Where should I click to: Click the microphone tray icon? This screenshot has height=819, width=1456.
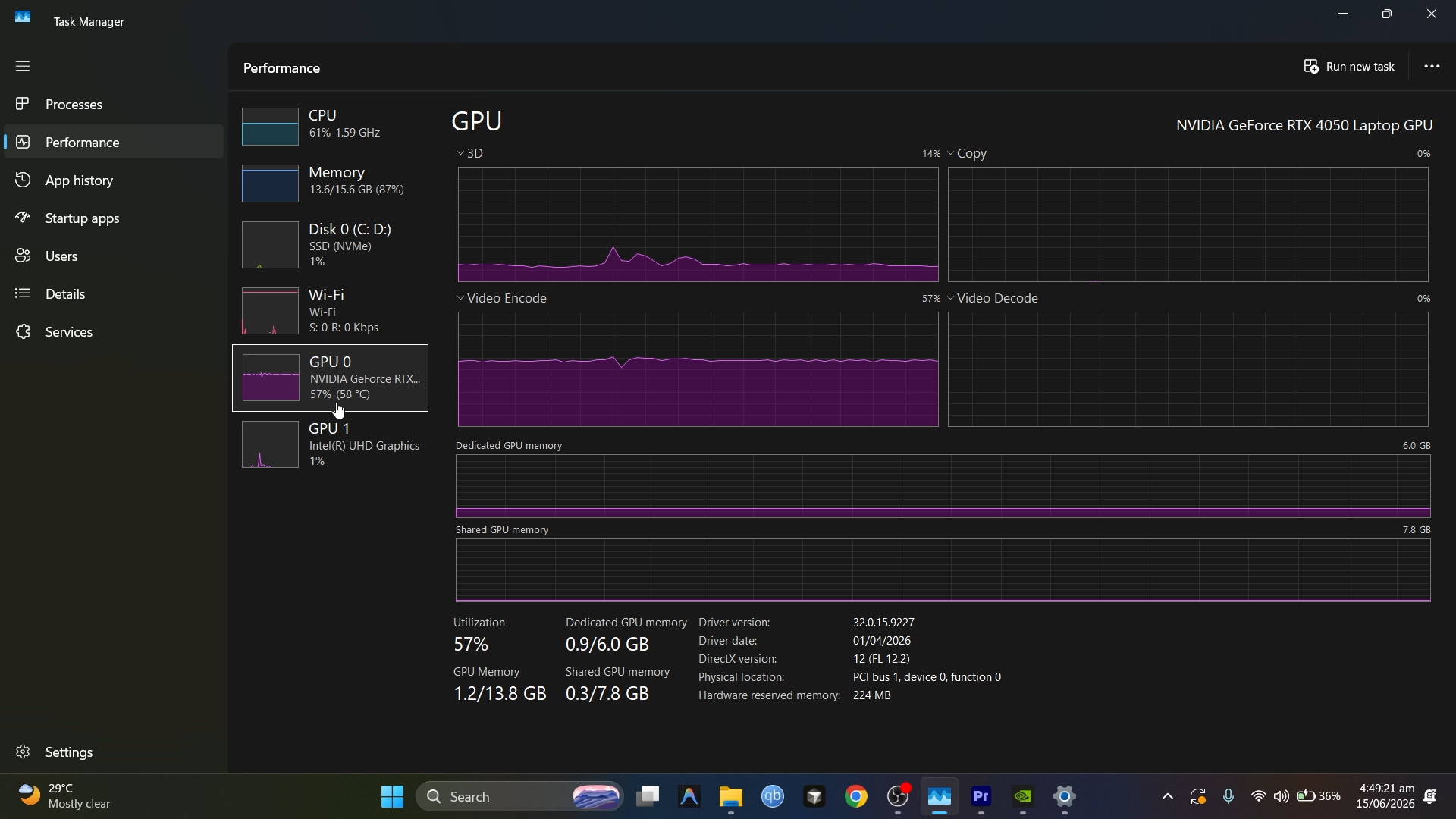[x=1228, y=797]
